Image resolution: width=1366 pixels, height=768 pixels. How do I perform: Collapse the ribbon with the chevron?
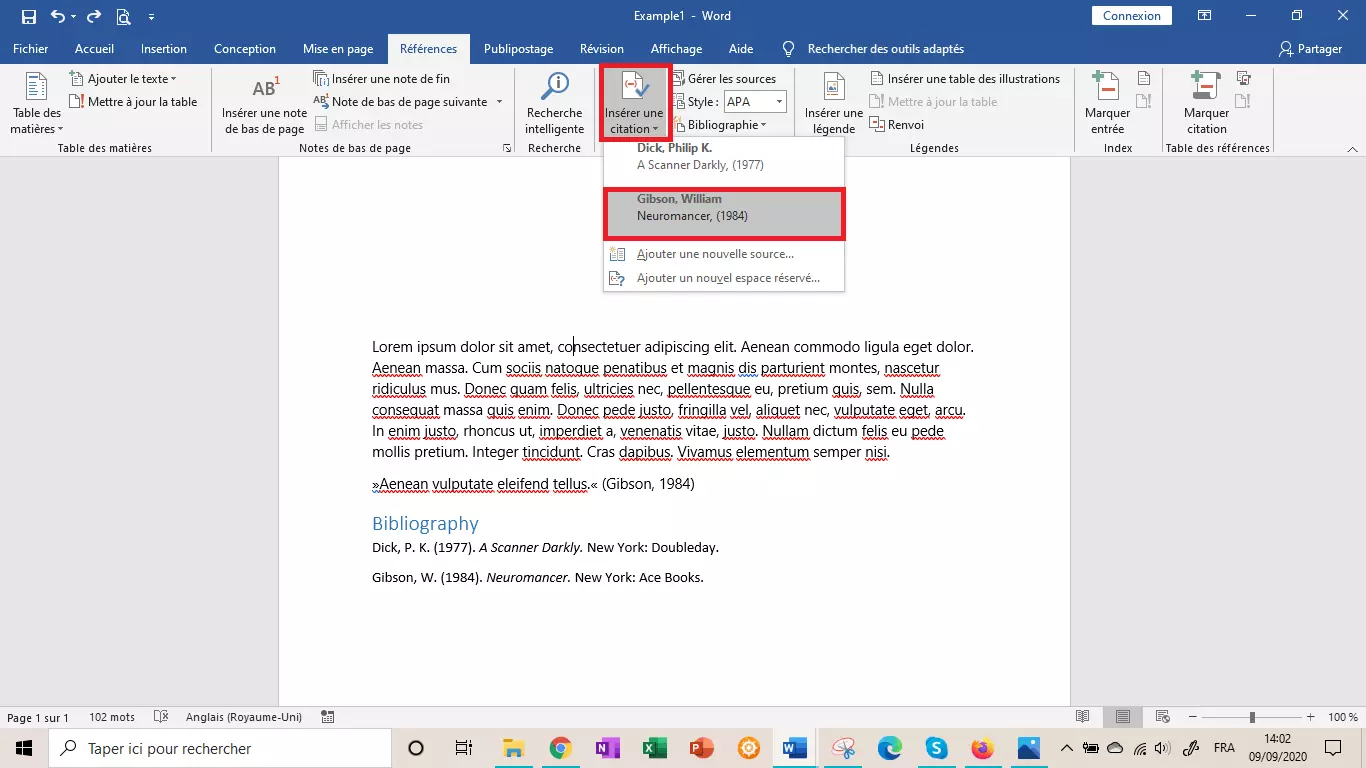(1352, 148)
